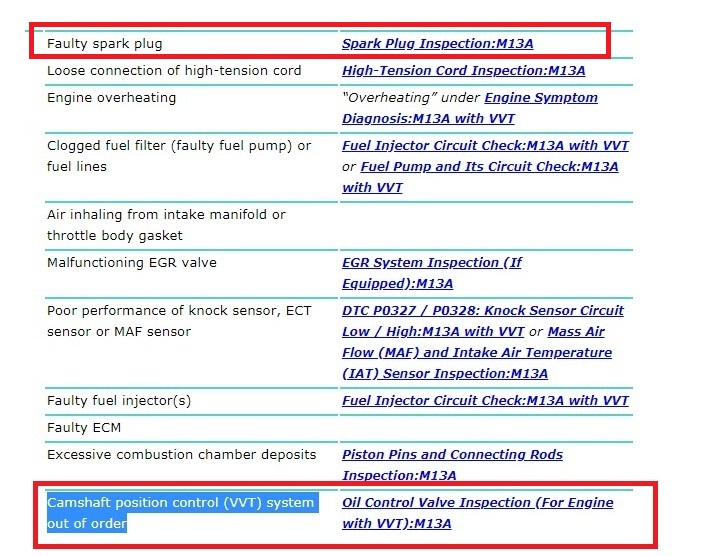The height and width of the screenshot is (556, 727).
Task: Open the High-Tension Cord Inspection link
Action: pyautogui.click(x=463, y=71)
